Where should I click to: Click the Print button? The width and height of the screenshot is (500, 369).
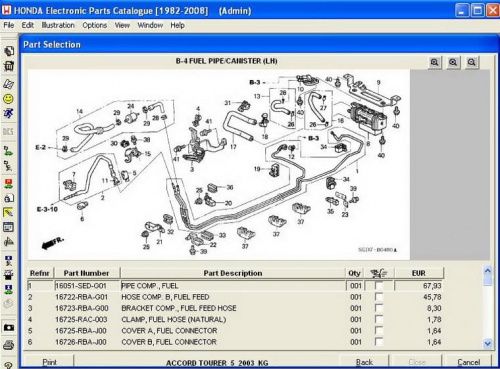(49, 362)
